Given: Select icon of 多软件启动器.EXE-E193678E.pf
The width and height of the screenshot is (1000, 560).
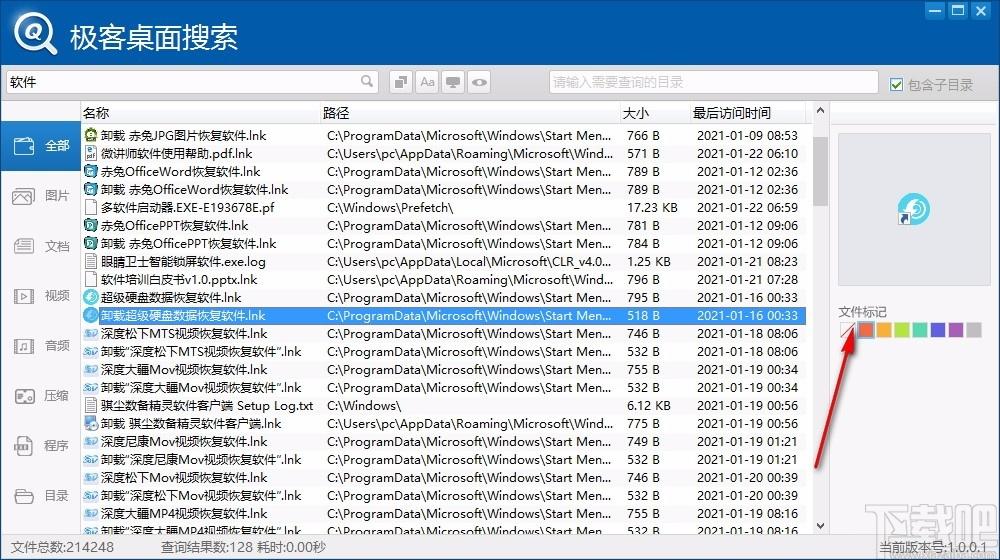Looking at the screenshot, I should tap(91, 207).
